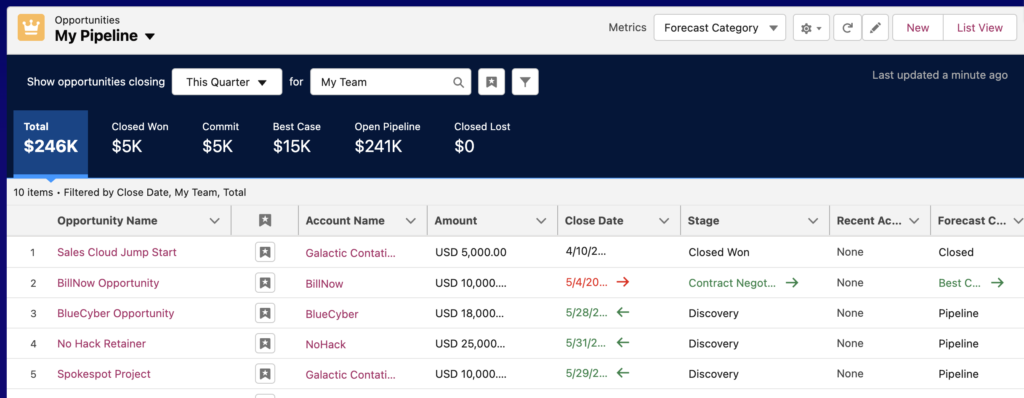Open Amount column menu chevron

[541, 221]
